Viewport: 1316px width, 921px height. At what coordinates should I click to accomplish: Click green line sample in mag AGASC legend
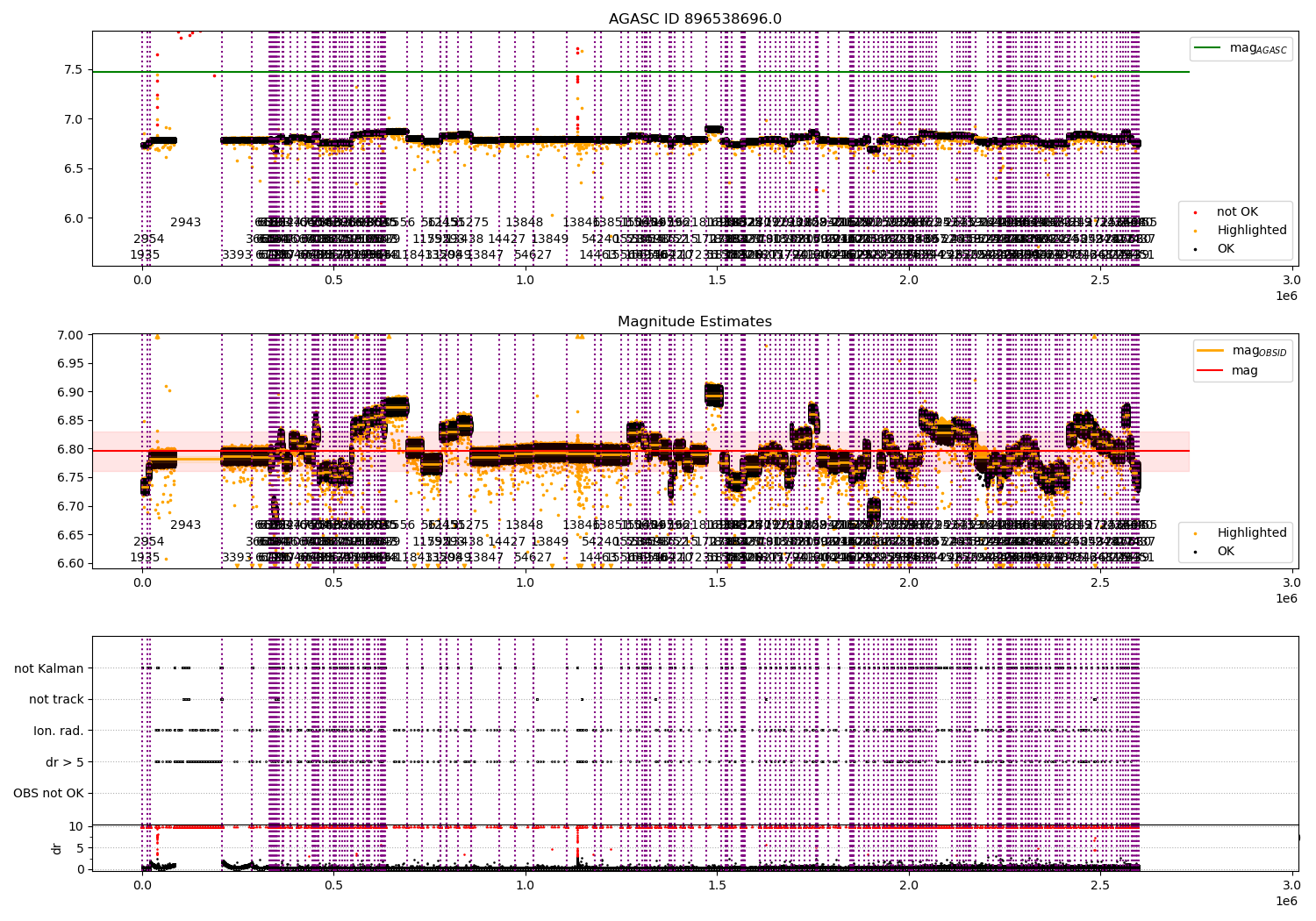pos(1209,48)
